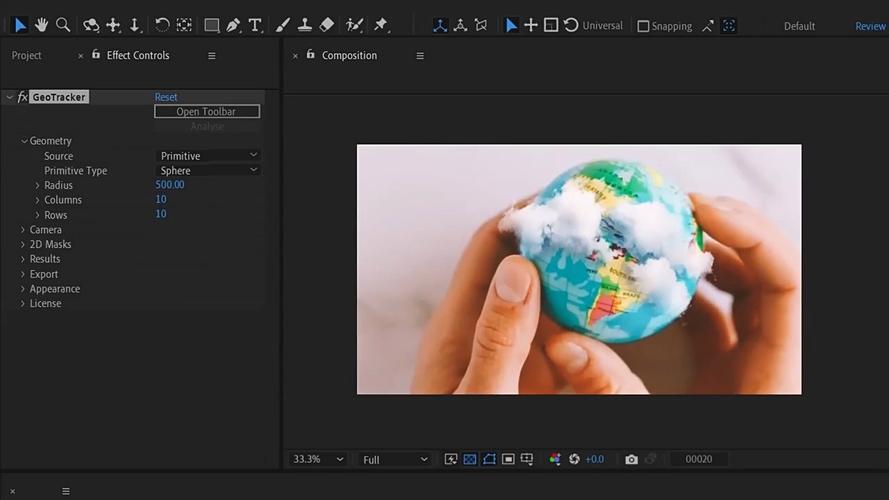Select the Hand tool

tap(41, 25)
